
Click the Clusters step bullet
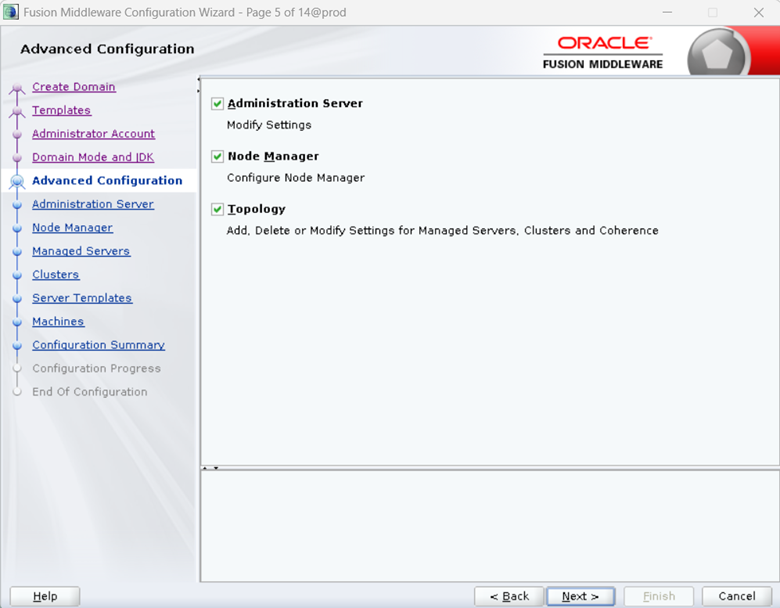coord(17,275)
